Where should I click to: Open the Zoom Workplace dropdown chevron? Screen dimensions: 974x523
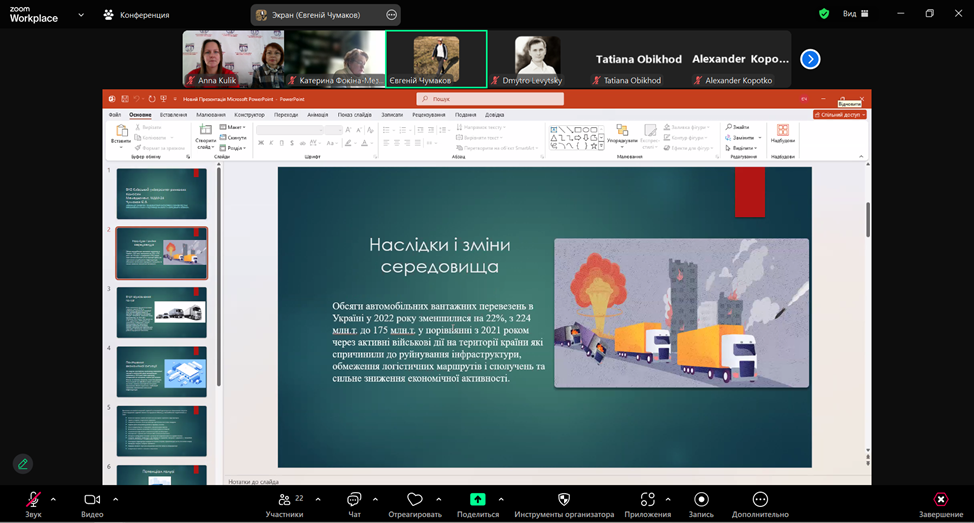82,15
